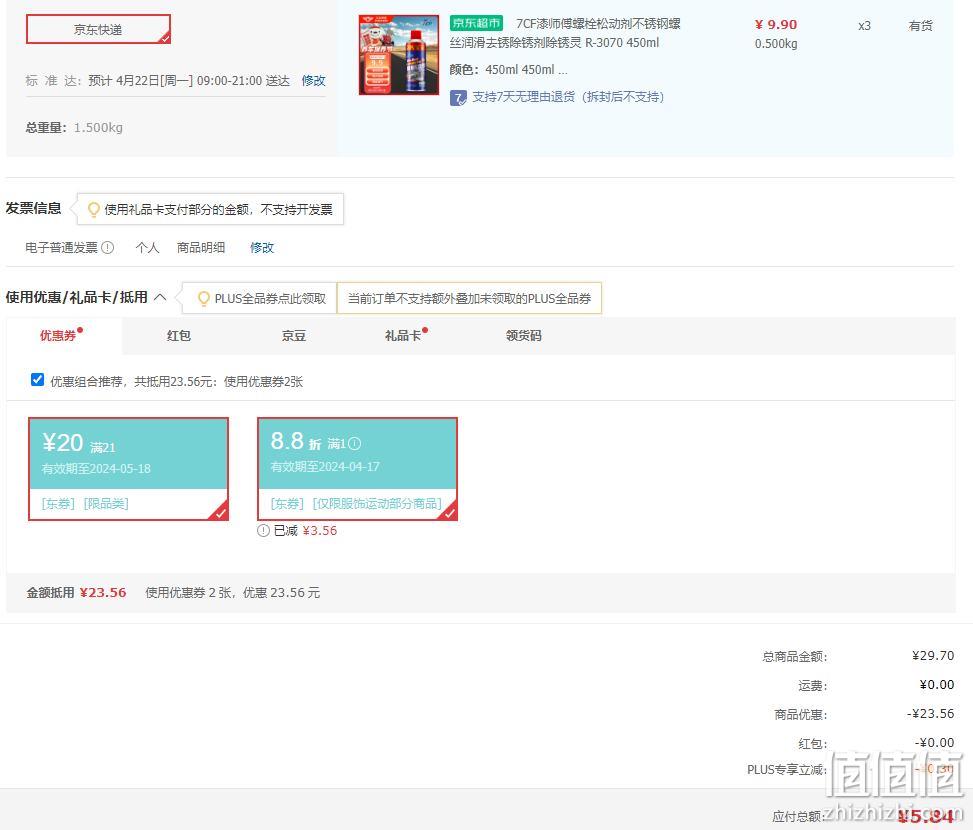Switch to the 红包 tab

[179, 336]
